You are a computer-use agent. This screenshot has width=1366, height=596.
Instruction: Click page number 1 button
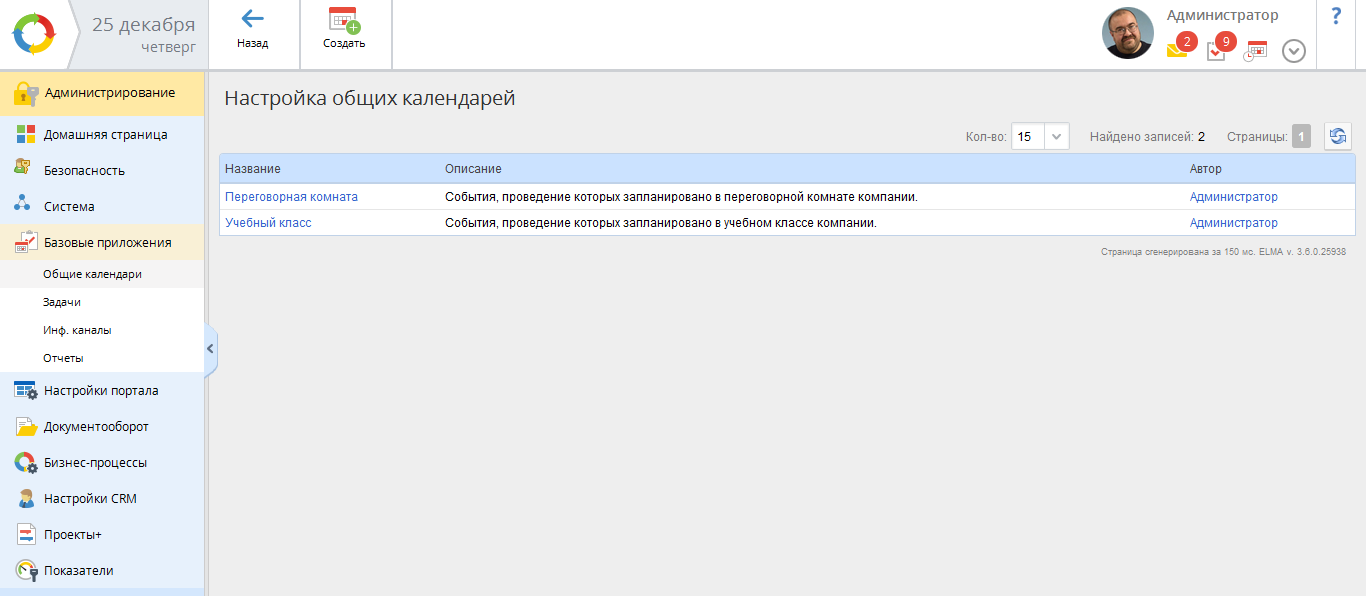[x=1301, y=136]
